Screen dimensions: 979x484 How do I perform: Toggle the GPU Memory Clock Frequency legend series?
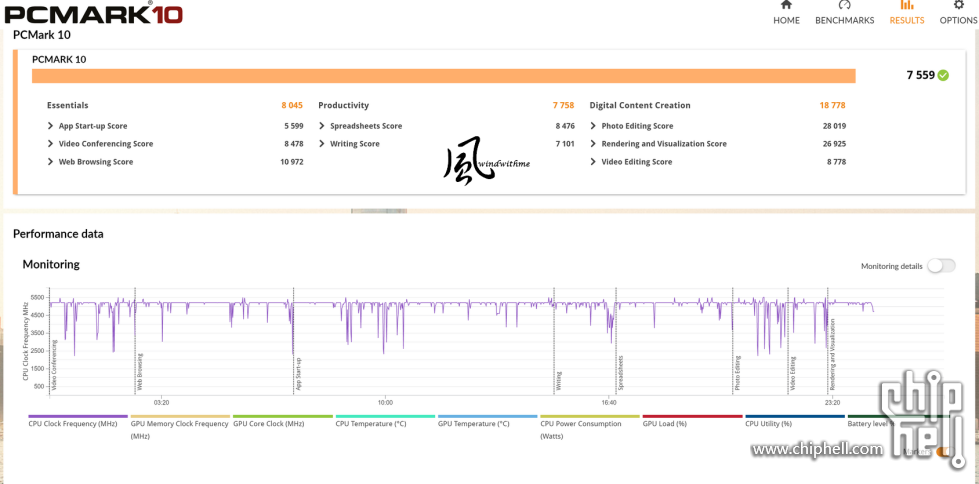[179, 430]
